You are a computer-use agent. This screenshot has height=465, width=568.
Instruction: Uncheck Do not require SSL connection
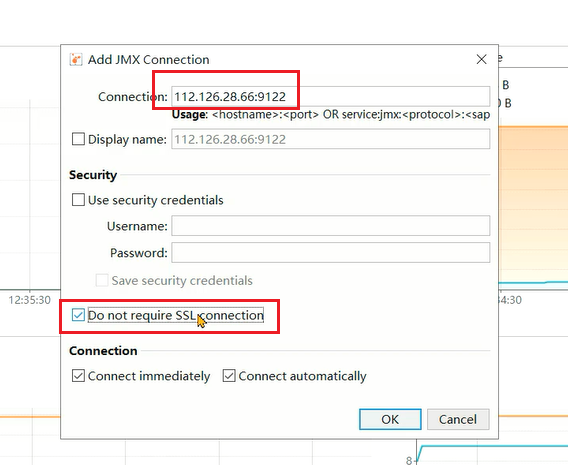[x=78, y=315]
